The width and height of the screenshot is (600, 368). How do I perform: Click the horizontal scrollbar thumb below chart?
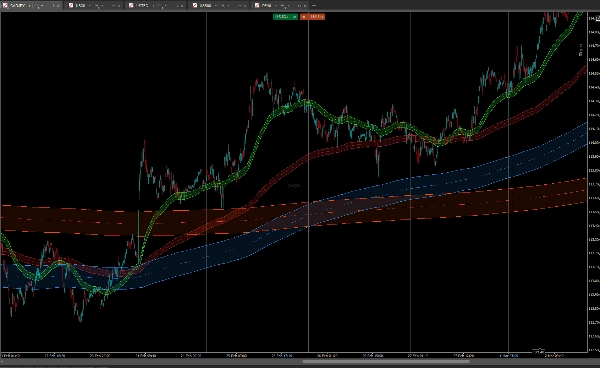tap(386, 361)
